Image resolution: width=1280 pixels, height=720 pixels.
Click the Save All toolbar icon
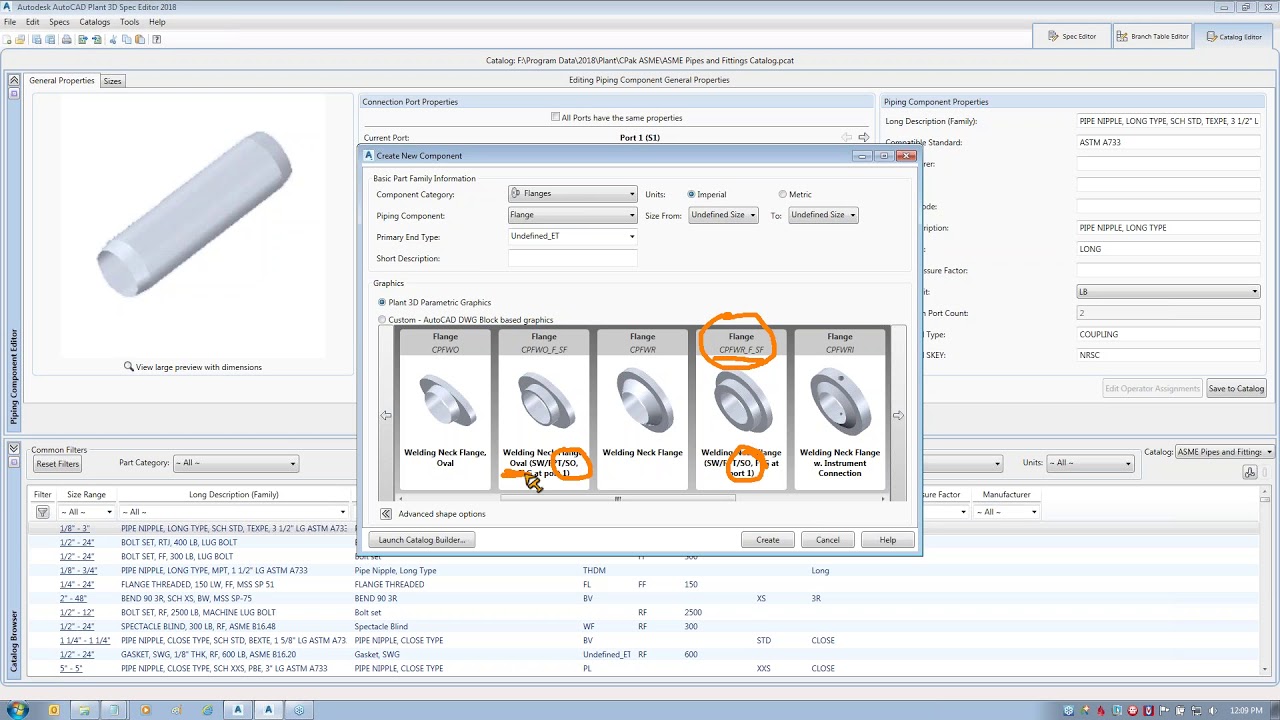pyautogui.click(x=49, y=40)
